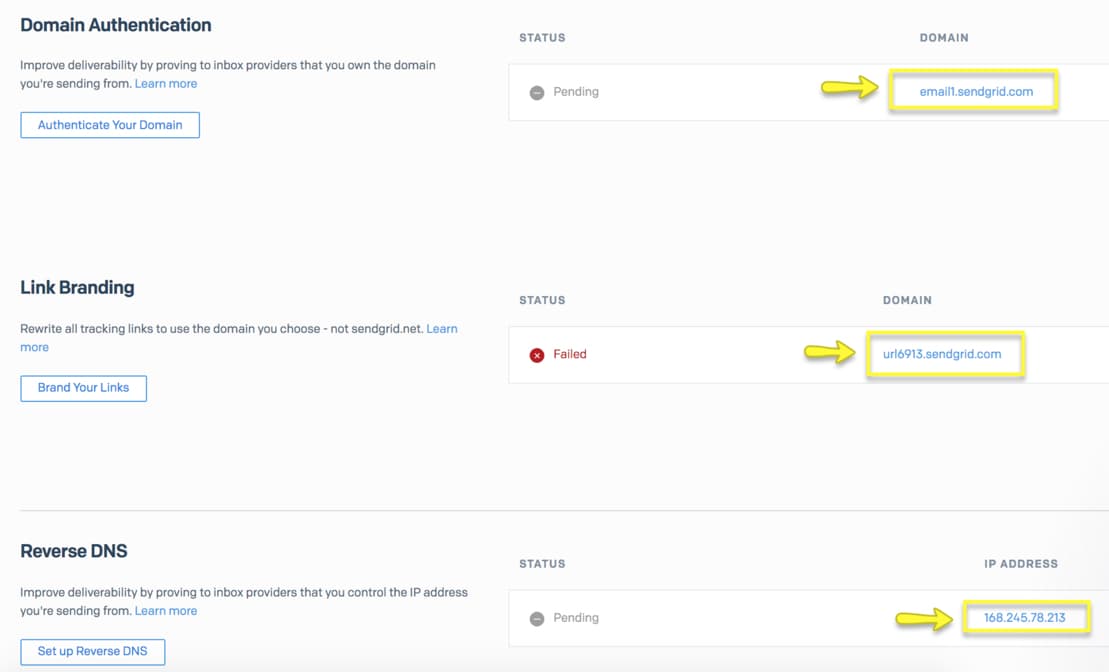1109x672 pixels.
Task: Click the Pending status icon under Domain Authentication
Action: (x=536, y=91)
